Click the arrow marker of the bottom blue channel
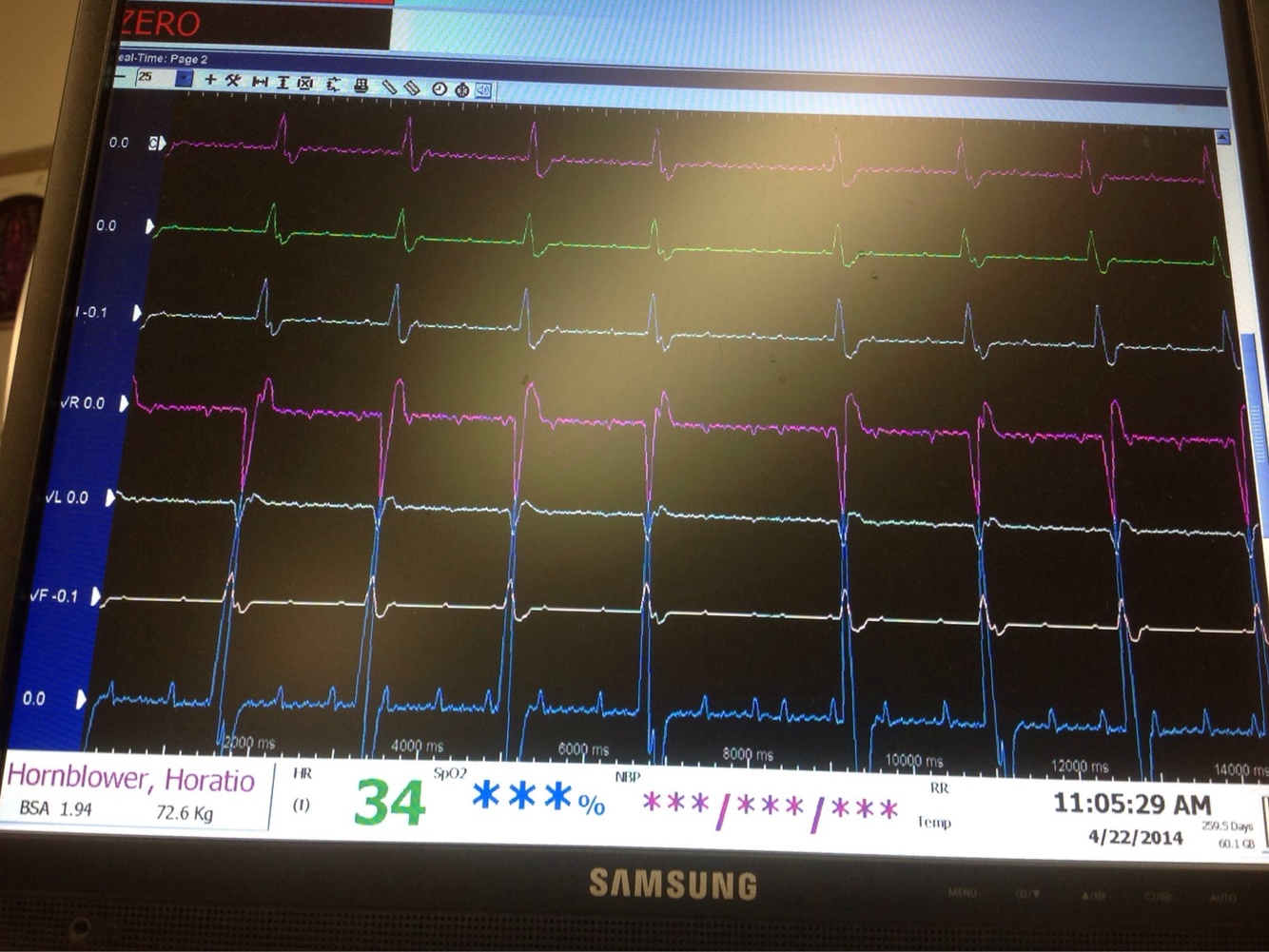Viewport: 1269px width, 952px height. [x=81, y=699]
